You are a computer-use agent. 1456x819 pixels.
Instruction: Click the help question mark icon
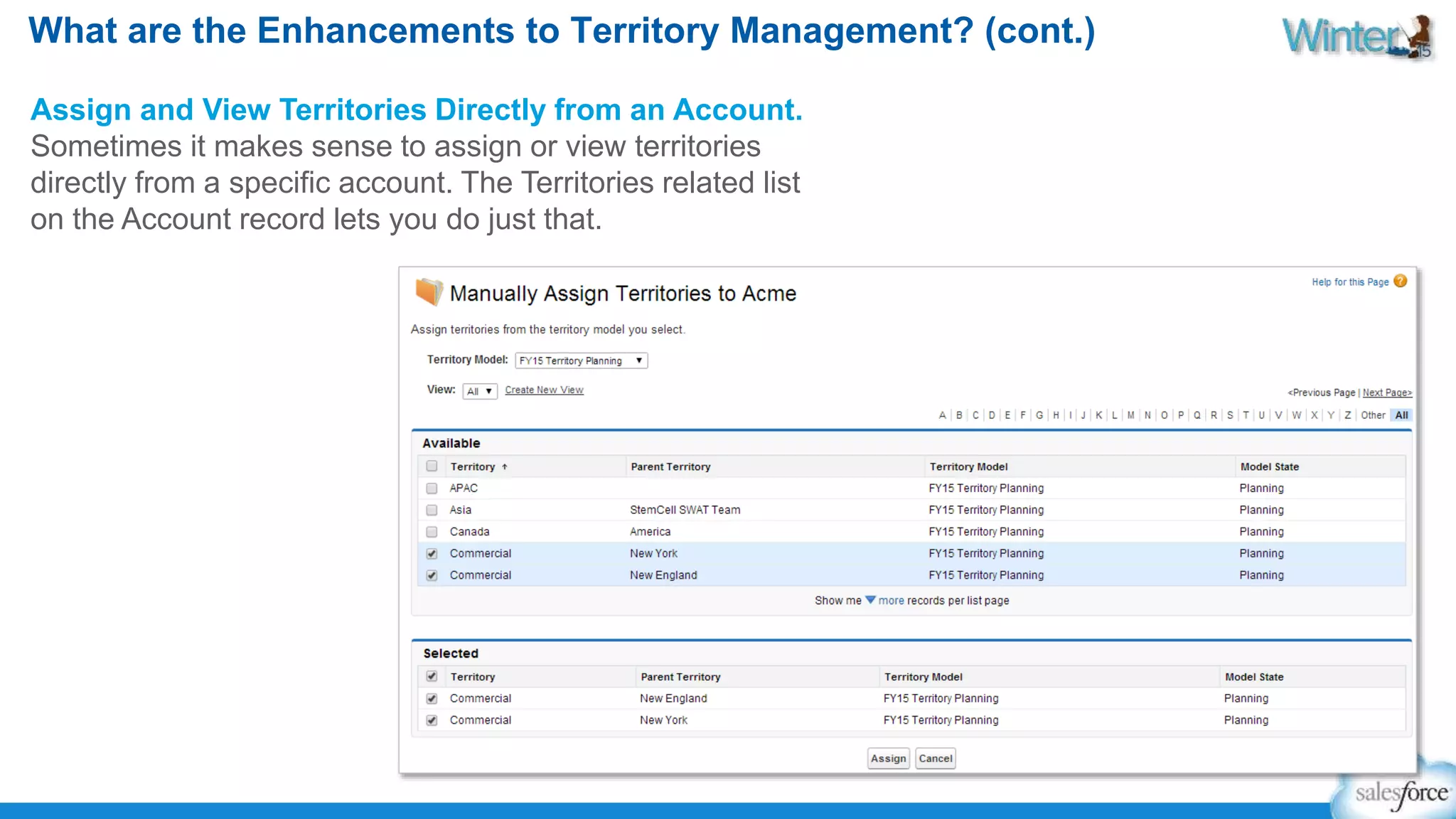1400,281
